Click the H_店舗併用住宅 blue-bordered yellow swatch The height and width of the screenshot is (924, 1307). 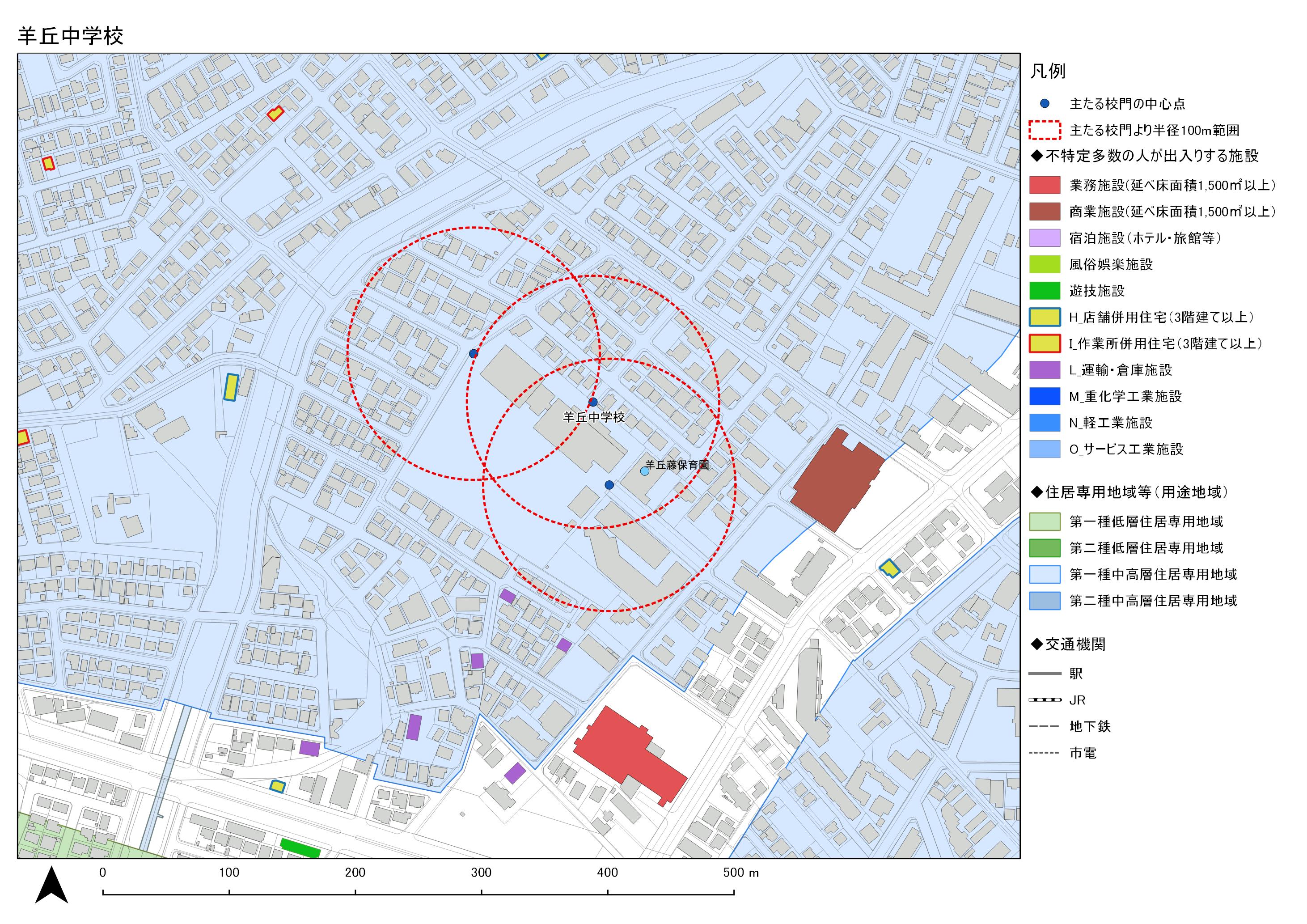(x=1045, y=317)
